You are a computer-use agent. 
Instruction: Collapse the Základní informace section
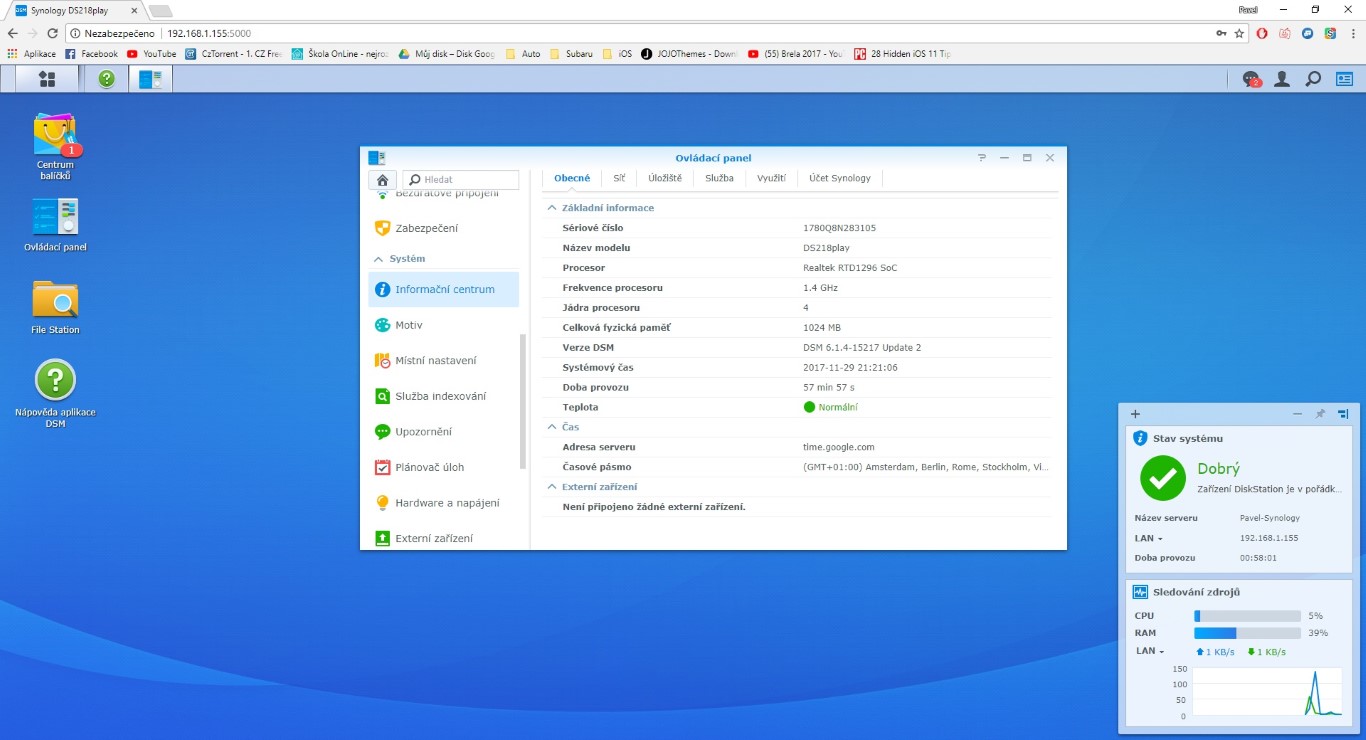pyautogui.click(x=551, y=208)
